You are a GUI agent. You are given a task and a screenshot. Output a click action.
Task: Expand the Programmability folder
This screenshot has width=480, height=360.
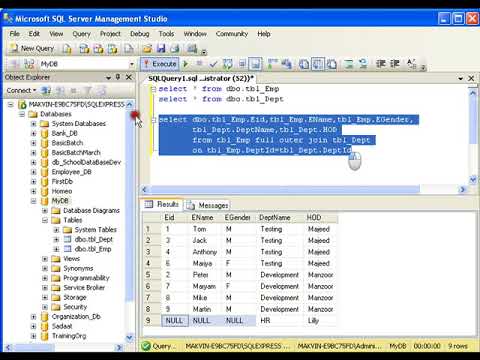click(x=45, y=278)
